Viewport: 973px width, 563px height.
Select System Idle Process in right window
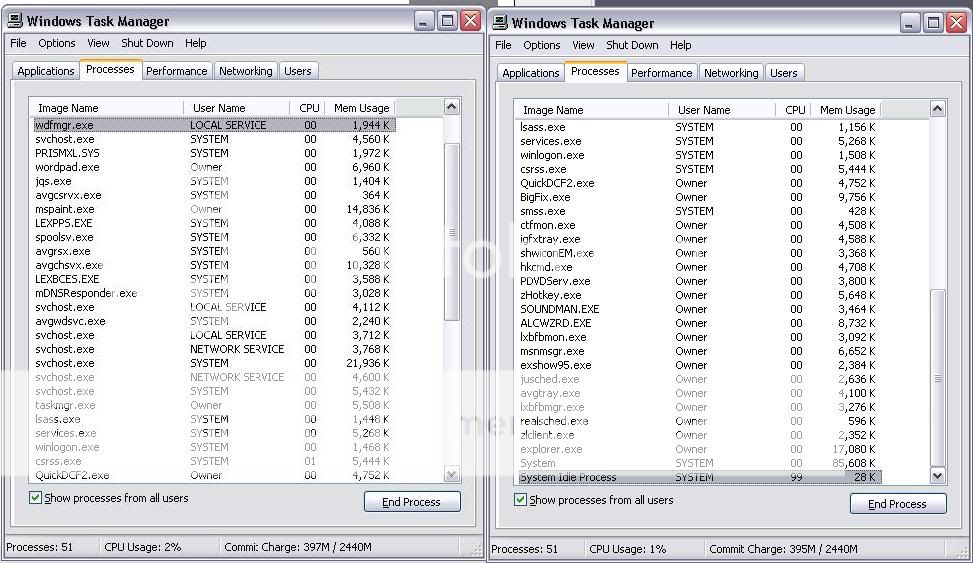[x=699, y=477]
